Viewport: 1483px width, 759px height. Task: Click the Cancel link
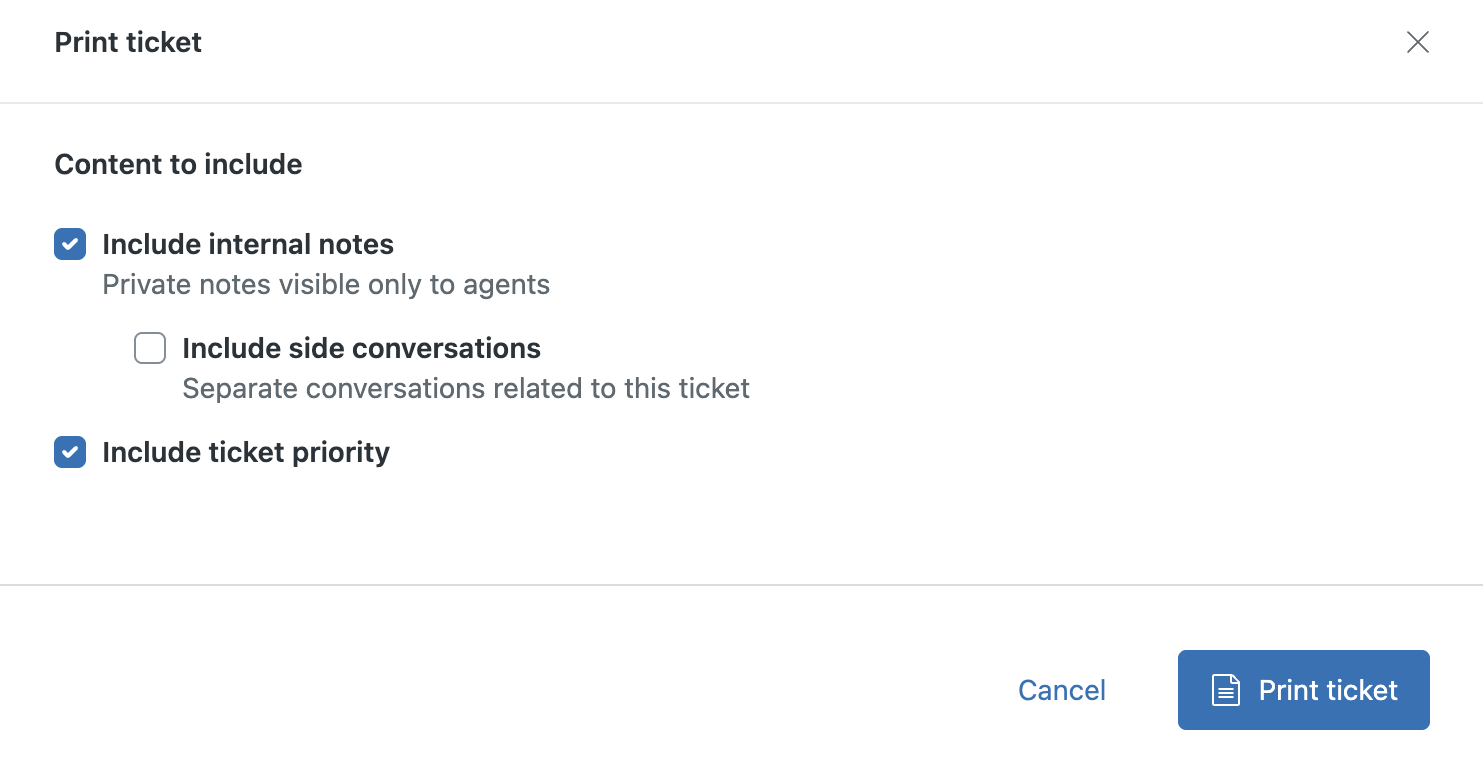(x=1061, y=690)
